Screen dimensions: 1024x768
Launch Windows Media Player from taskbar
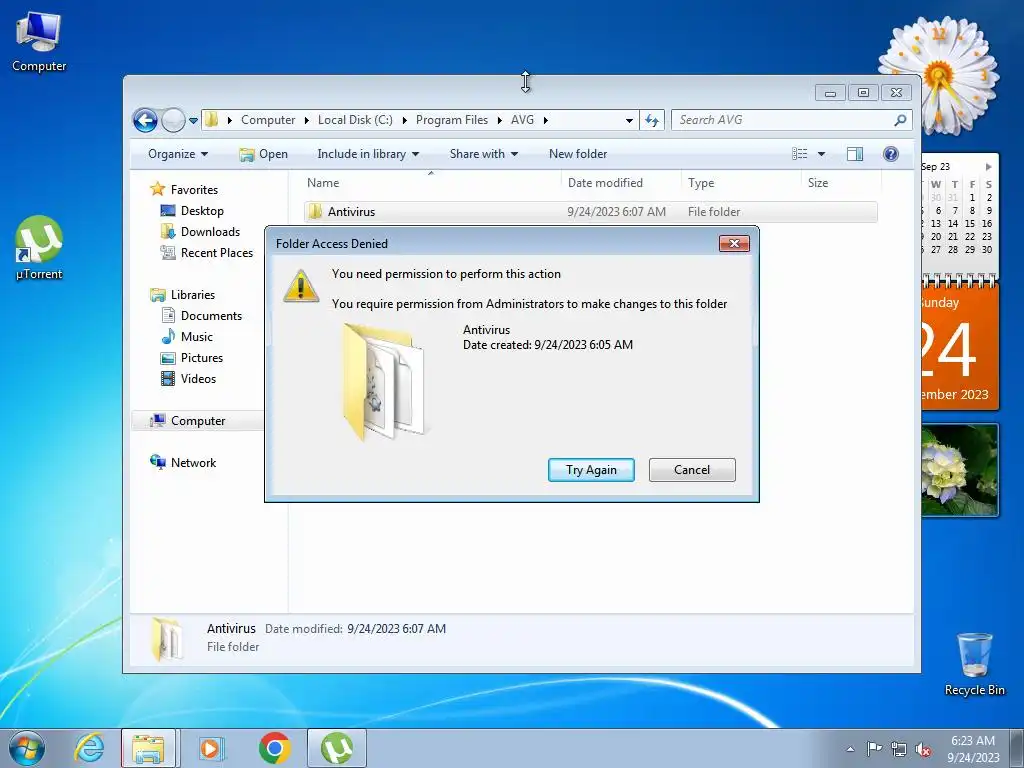pyautogui.click(x=211, y=748)
